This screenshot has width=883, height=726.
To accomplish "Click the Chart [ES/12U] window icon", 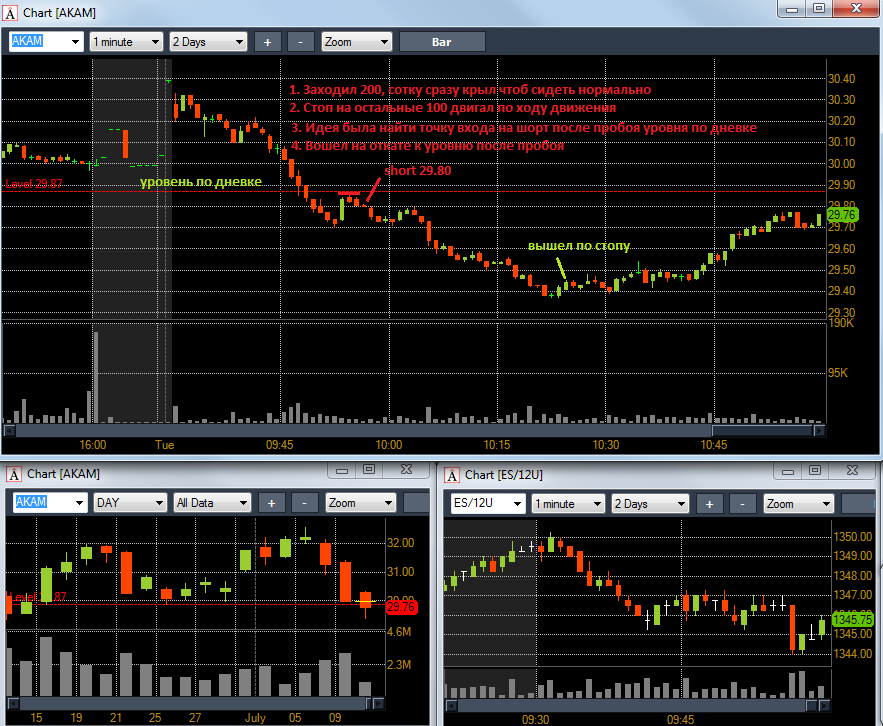I will coord(452,475).
